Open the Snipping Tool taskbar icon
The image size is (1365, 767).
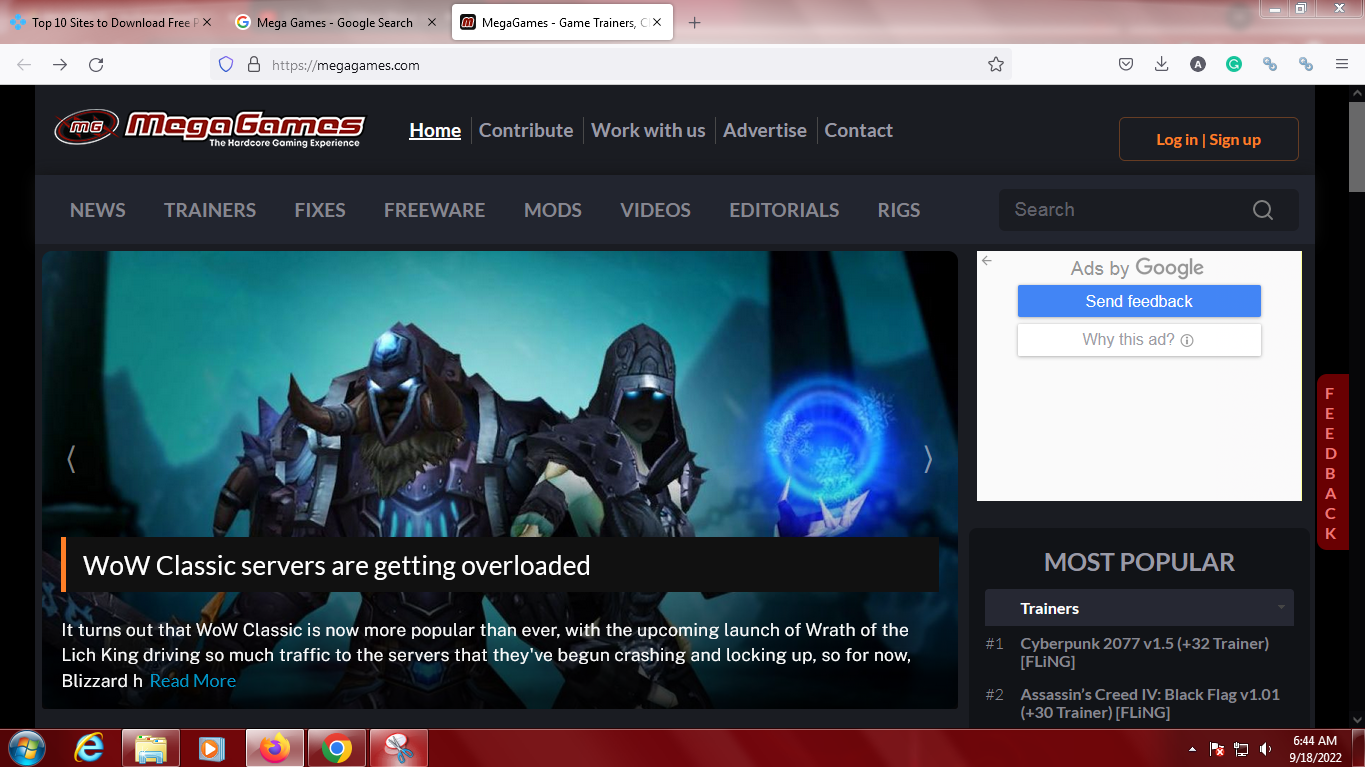tap(399, 748)
